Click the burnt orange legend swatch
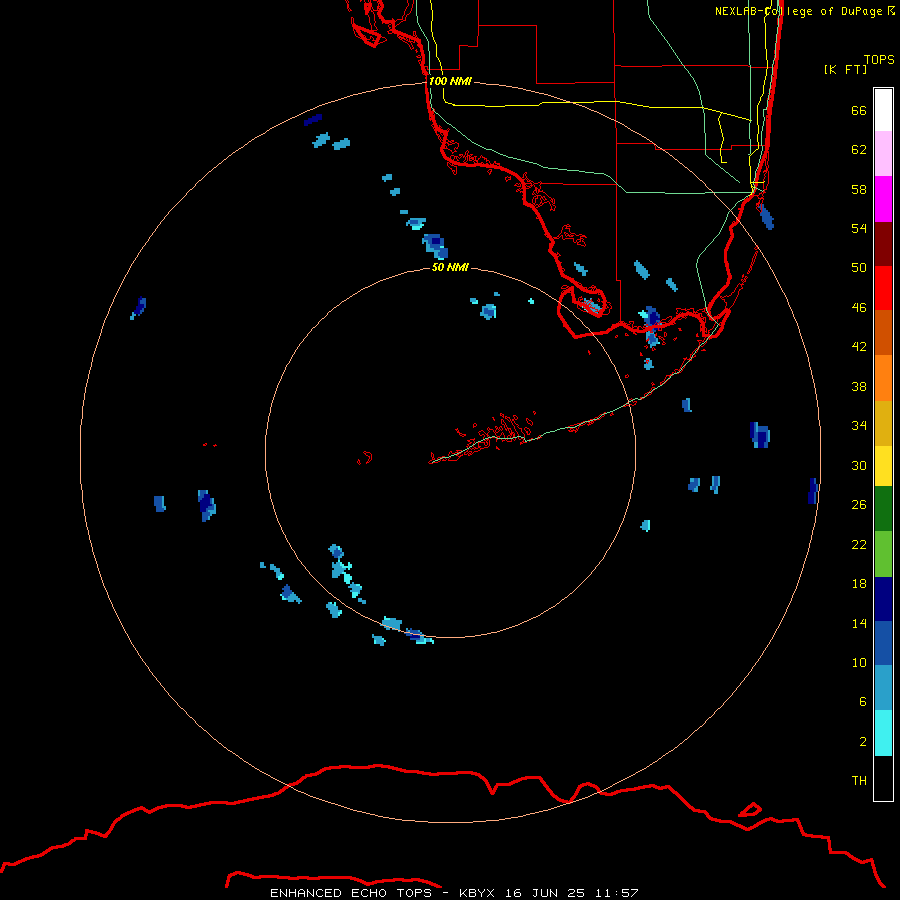 pyautogui.click(x=883, y=332)
